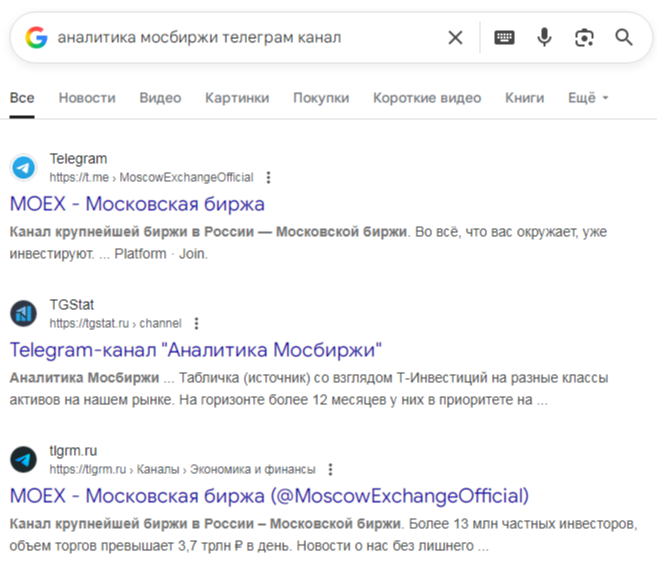Open the MOEX - Московская биржа Telegram link
Image resolution: width=657 pixels, height=571 pixels.
137,204
